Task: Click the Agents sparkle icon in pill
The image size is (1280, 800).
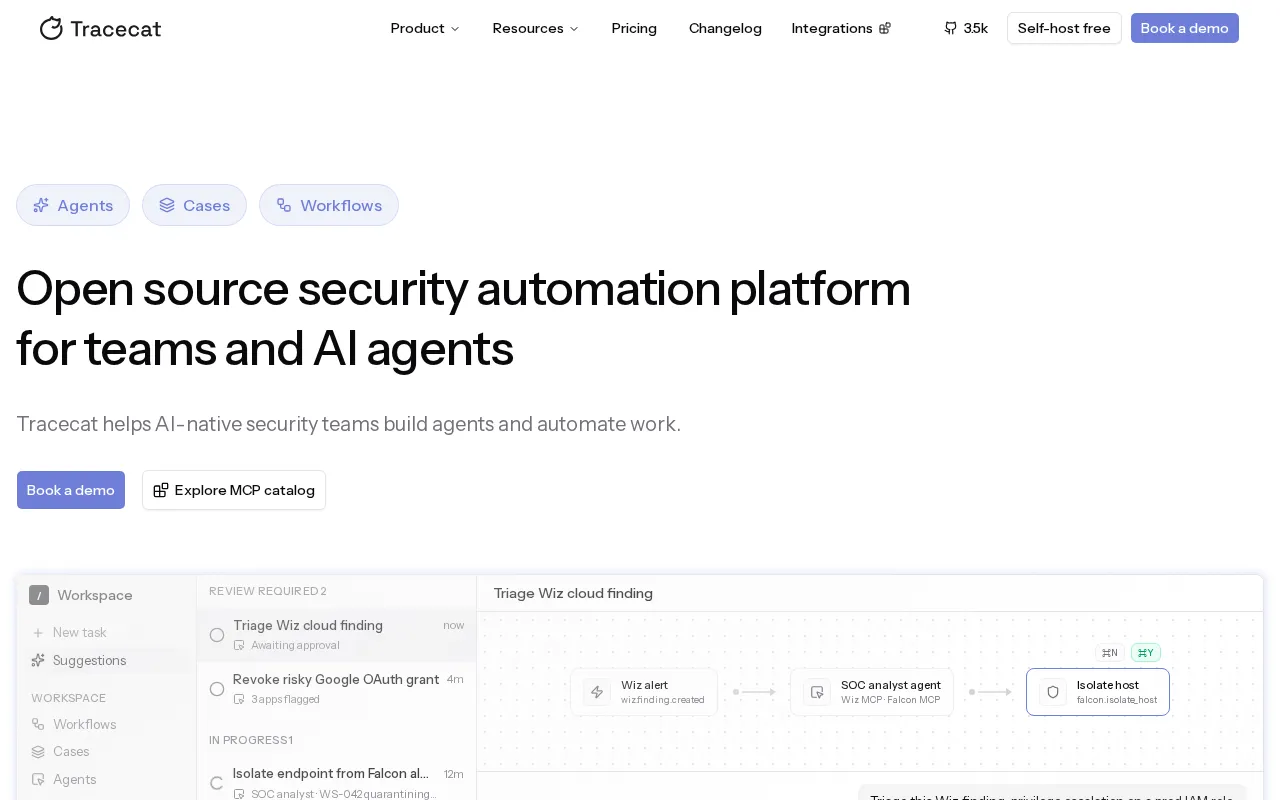Action: (41, 205)
